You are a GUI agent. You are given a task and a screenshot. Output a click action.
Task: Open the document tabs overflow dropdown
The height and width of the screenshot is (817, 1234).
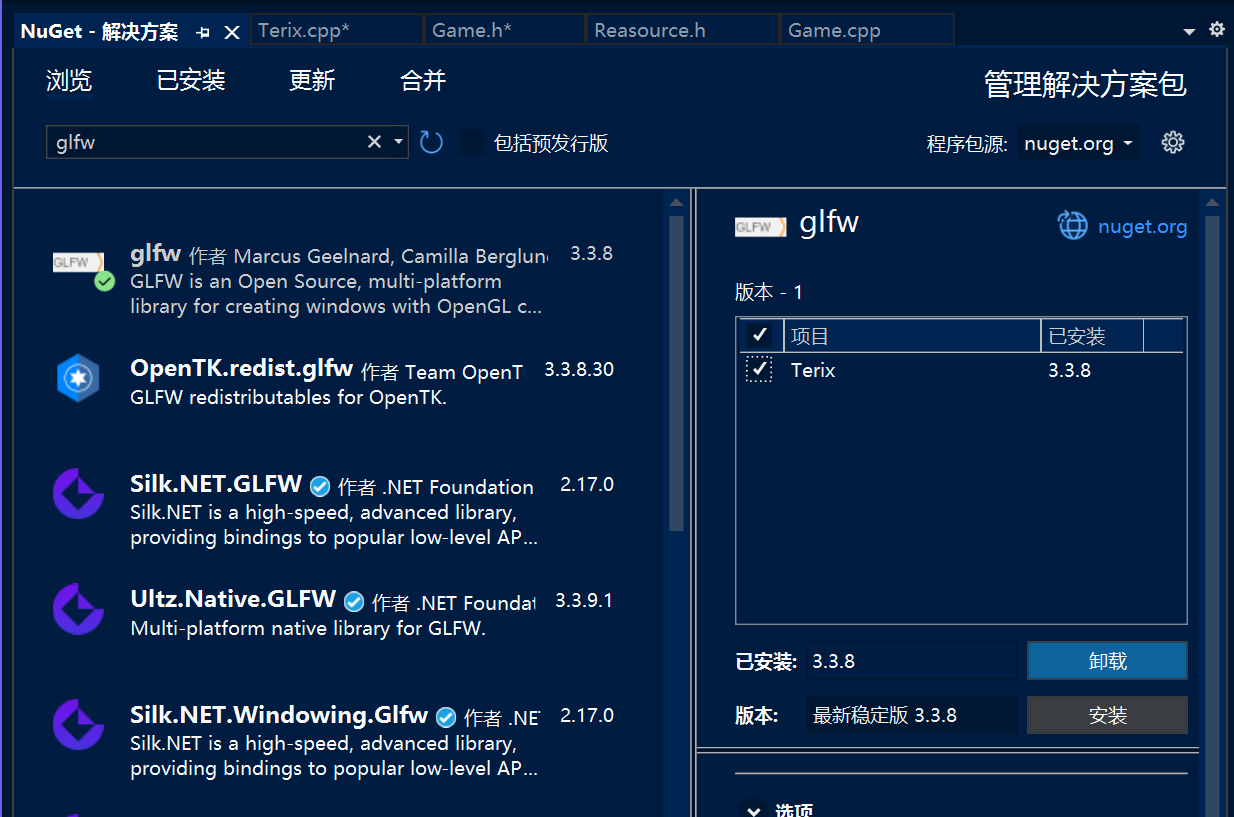[x=1189, y=32]
